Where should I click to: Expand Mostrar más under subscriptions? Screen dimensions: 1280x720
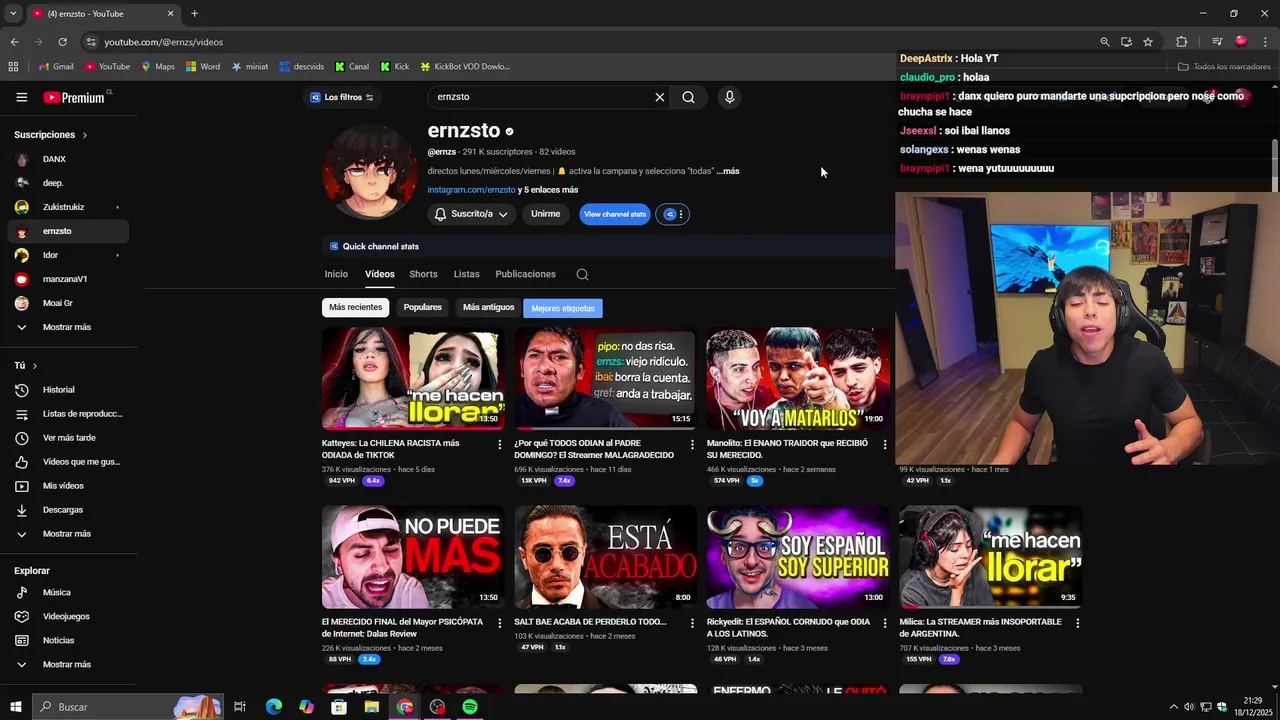point(68,327)
